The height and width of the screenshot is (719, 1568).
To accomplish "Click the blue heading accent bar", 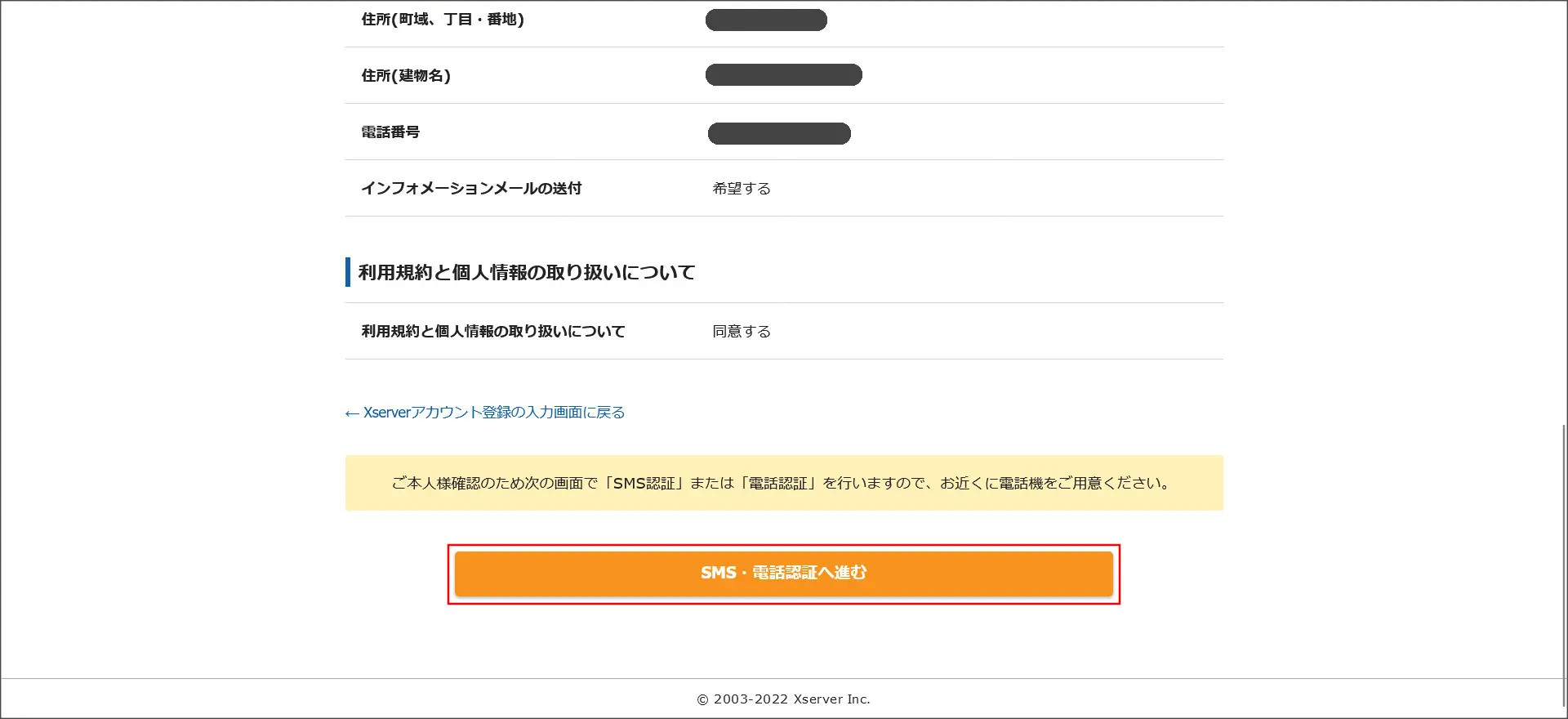I will (347, 272).
